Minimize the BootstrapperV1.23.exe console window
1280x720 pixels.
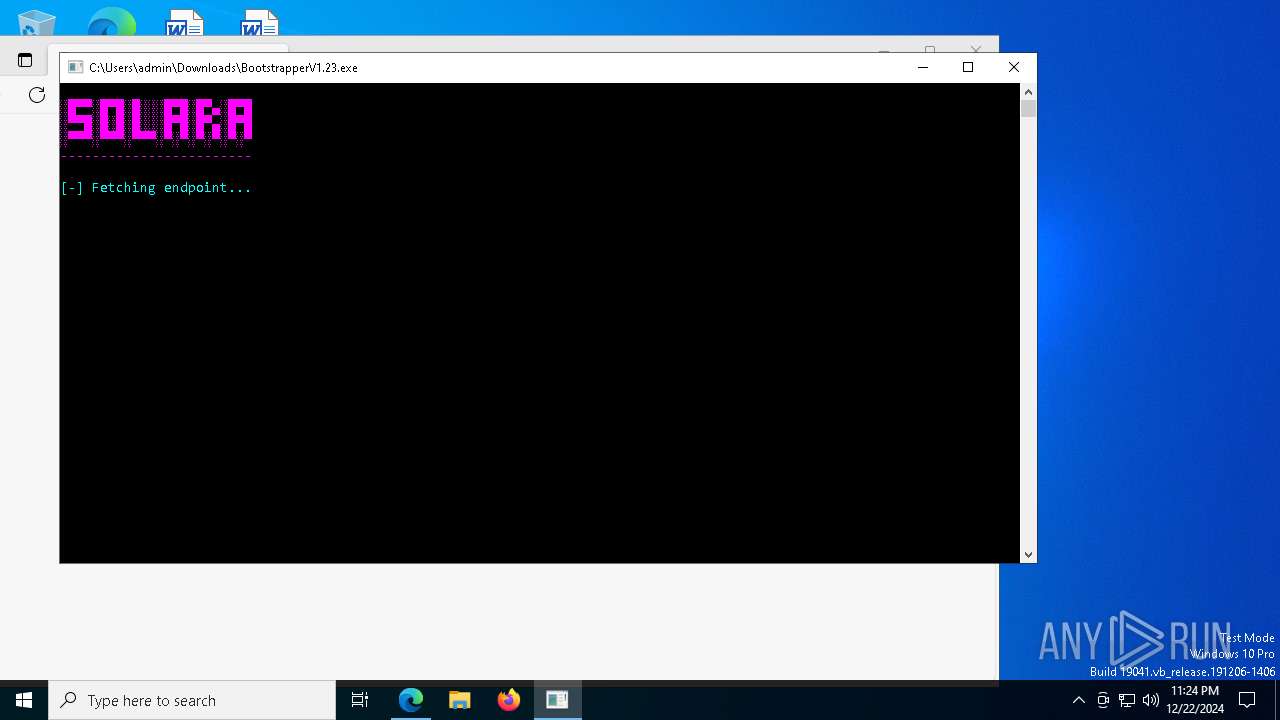point(923,67)
